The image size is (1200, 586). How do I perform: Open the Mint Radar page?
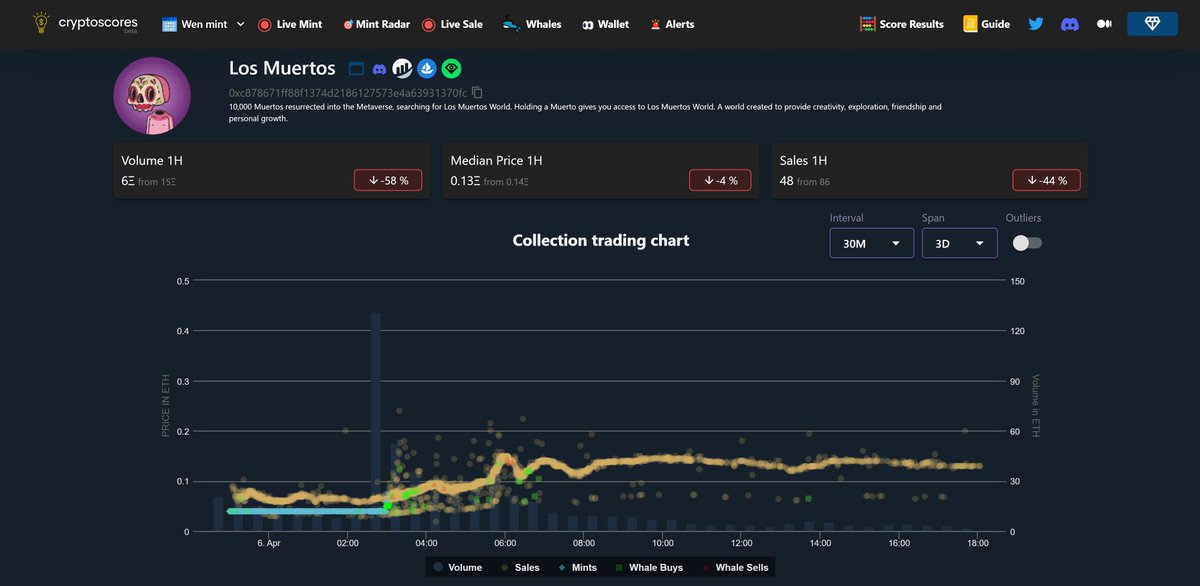click(x=376, y=24)
